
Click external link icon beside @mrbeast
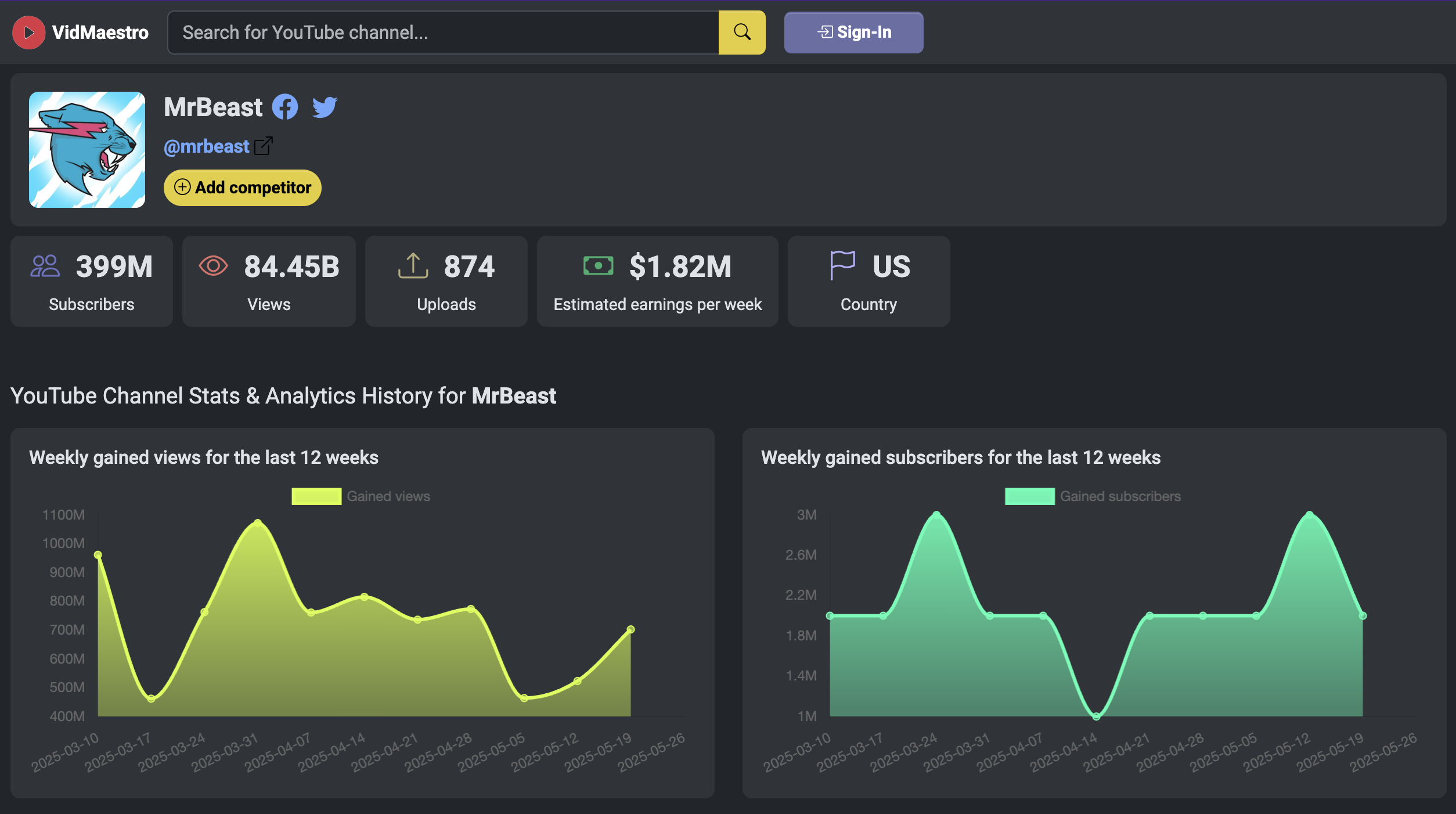tap(264, 146)
